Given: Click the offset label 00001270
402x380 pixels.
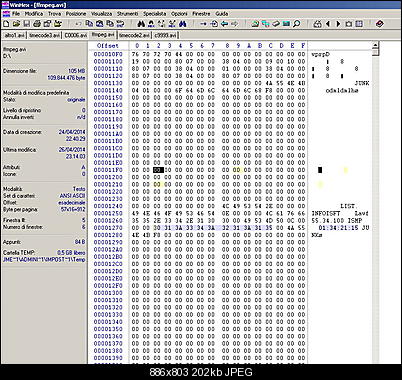Looking at the screenshot, I should (108, 228).
